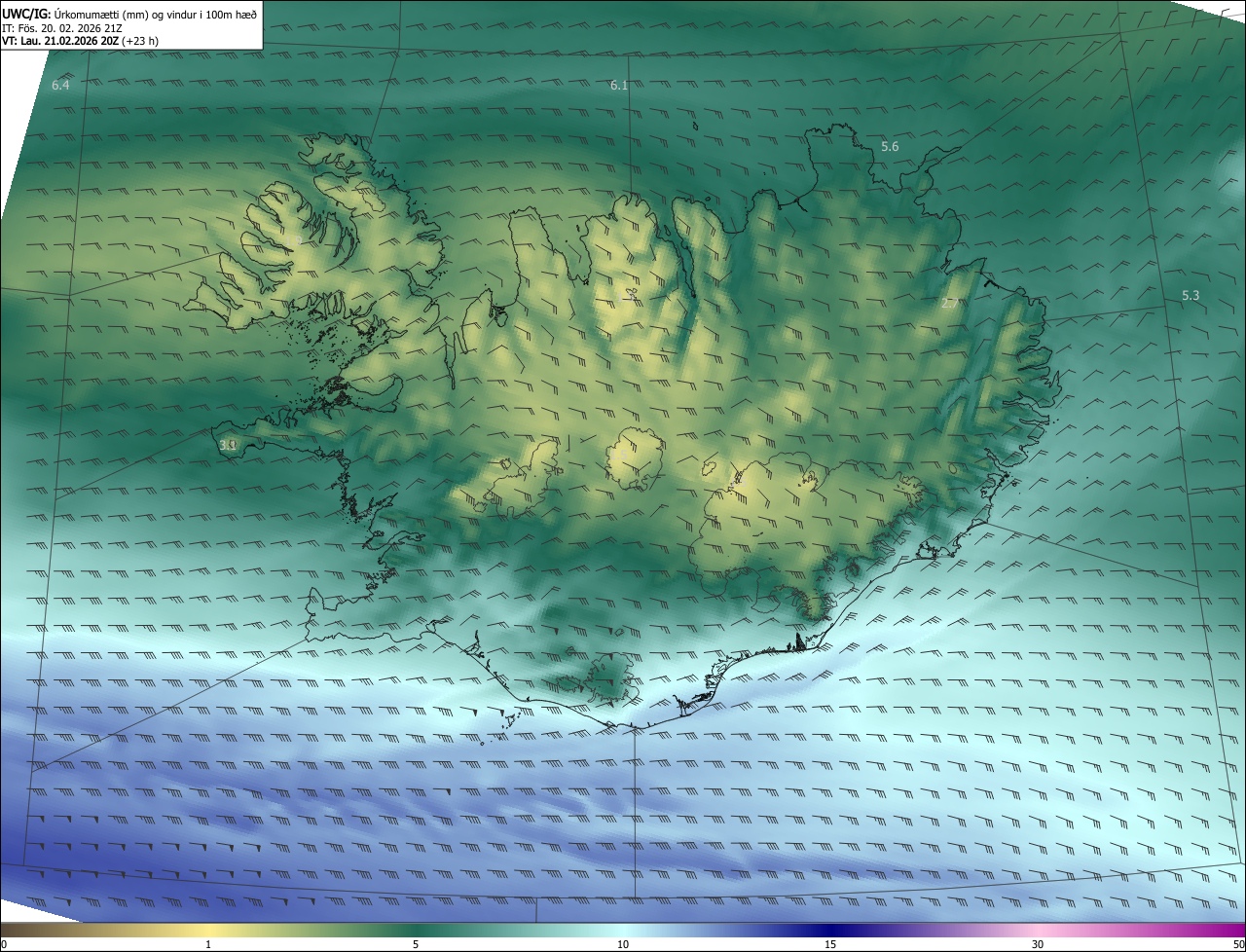
Task: Click the 1 tick on color scale
Action: pyautogui.click(x=208, y=944)
